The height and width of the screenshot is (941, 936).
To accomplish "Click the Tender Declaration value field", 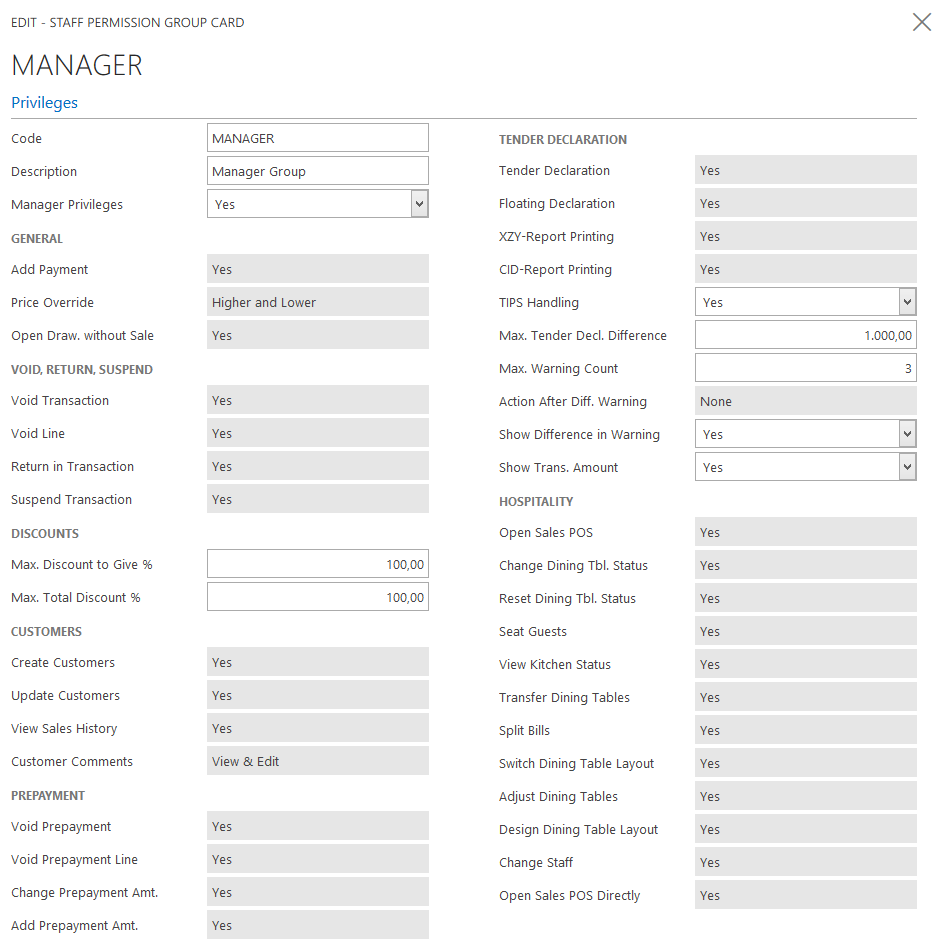I will point(805,170).
